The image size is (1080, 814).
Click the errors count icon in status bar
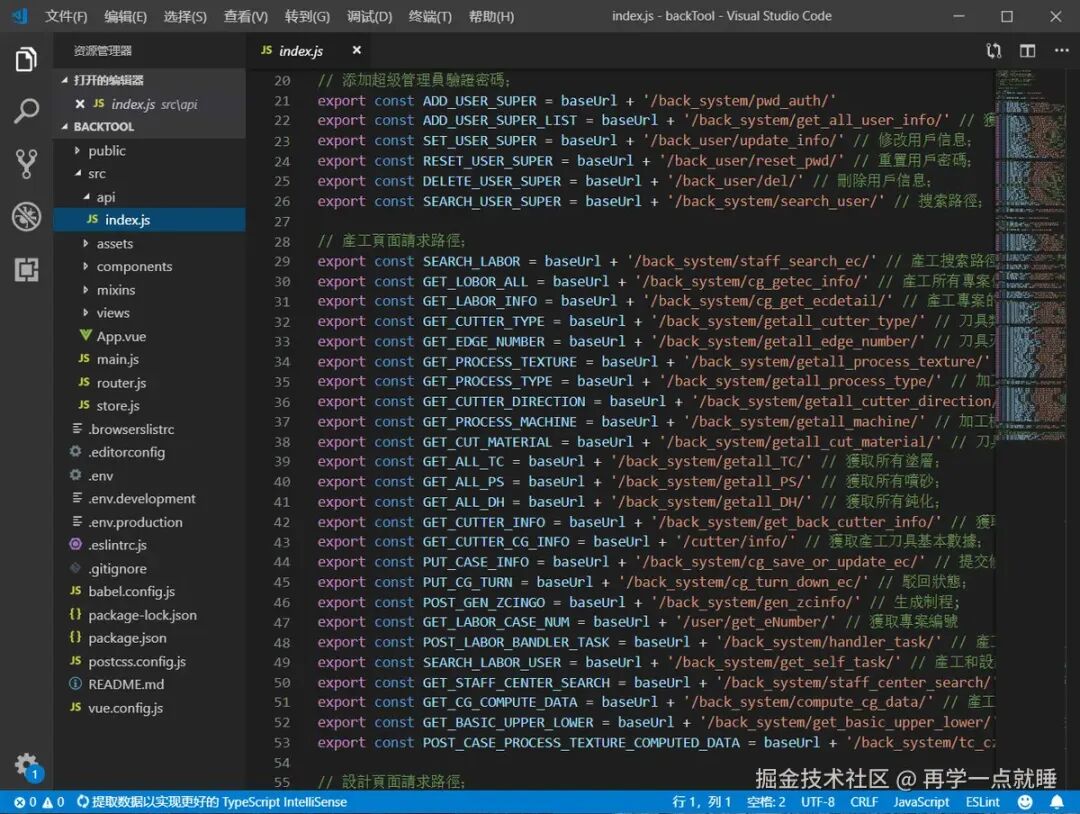(x=25, y=802)
